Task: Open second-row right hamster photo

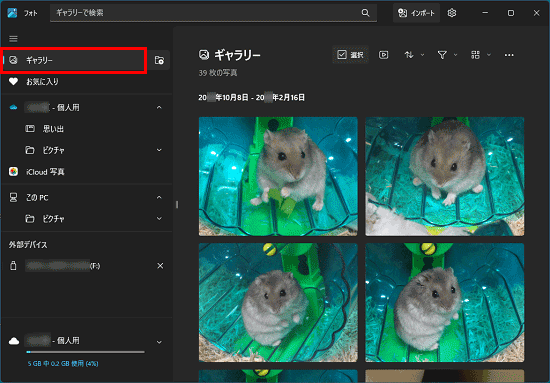Action: pyautogui.click(x=444, y=302)
